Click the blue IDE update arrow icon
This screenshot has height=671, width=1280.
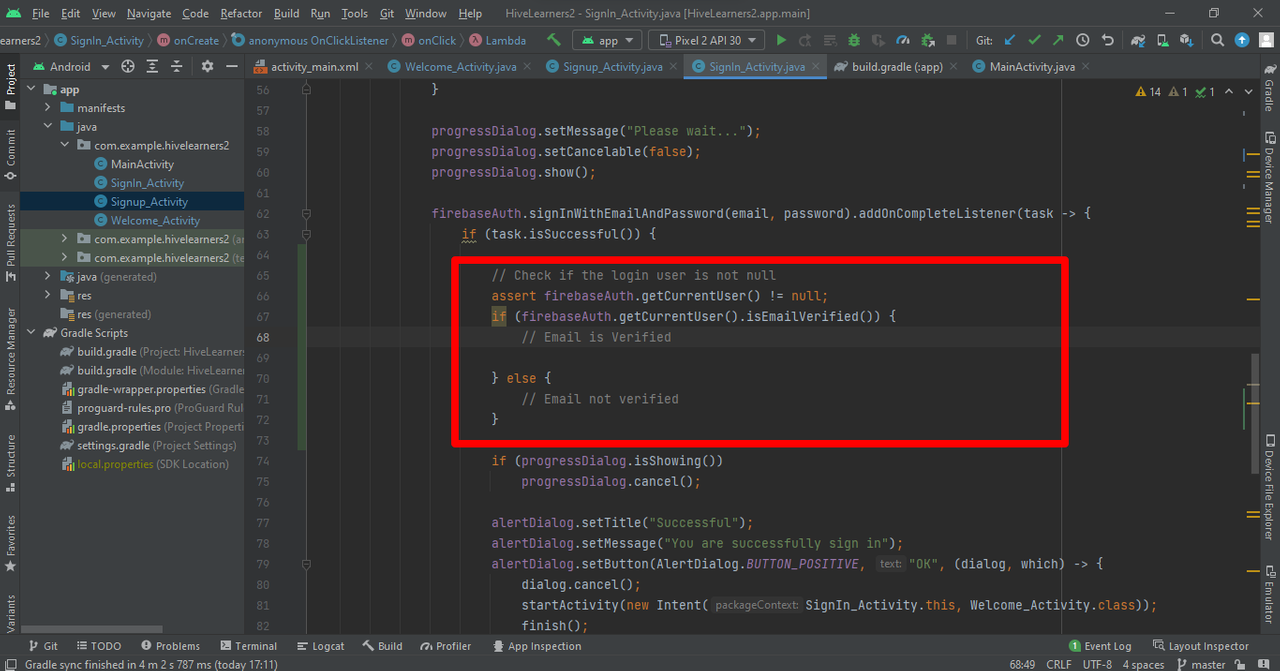(x=1242, y=40)
